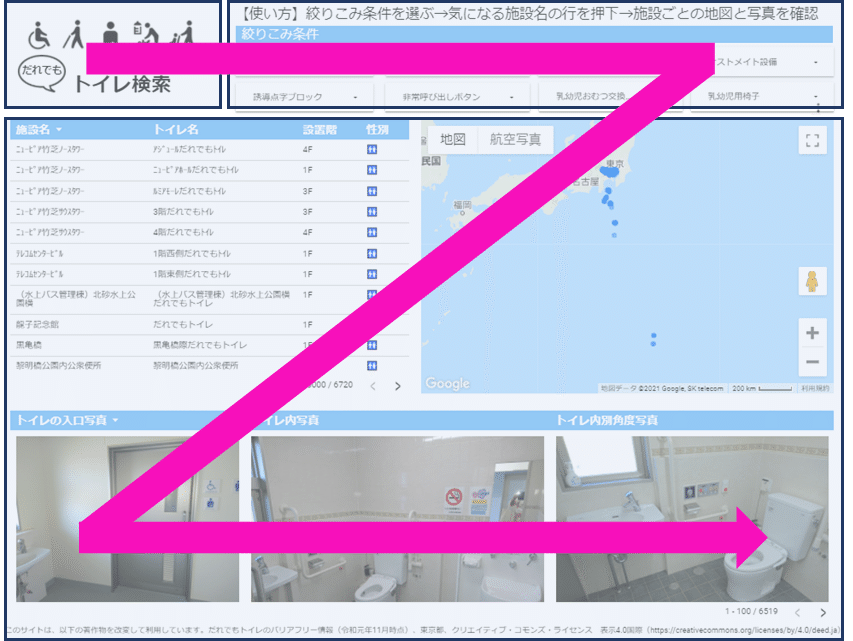Click the 絞りこみ条件 section header
This screenshot has width=853, height=641.
click(x=534, y=34)
